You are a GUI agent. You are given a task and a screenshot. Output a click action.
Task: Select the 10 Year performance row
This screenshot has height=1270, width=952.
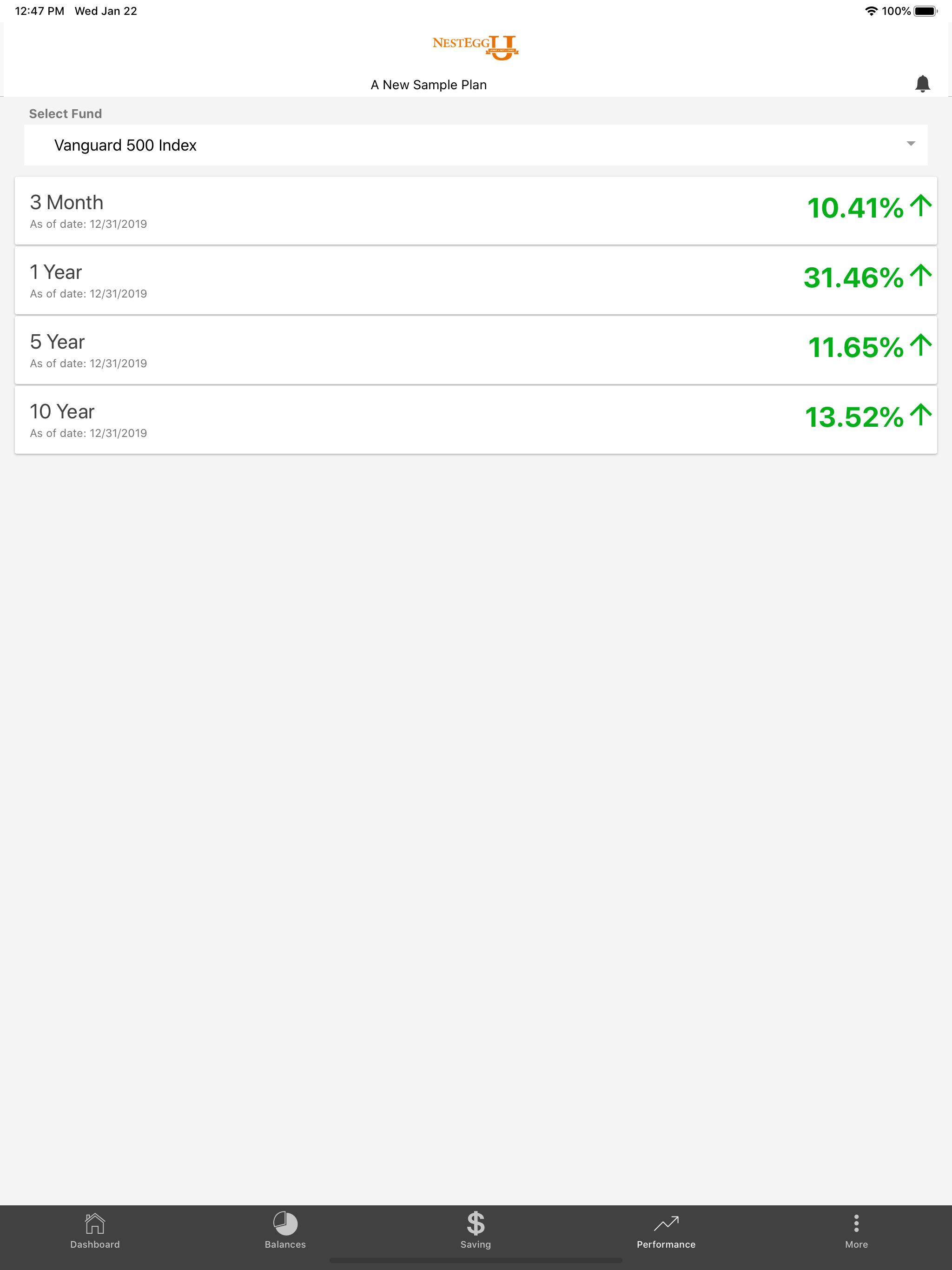tap(476, 420)
